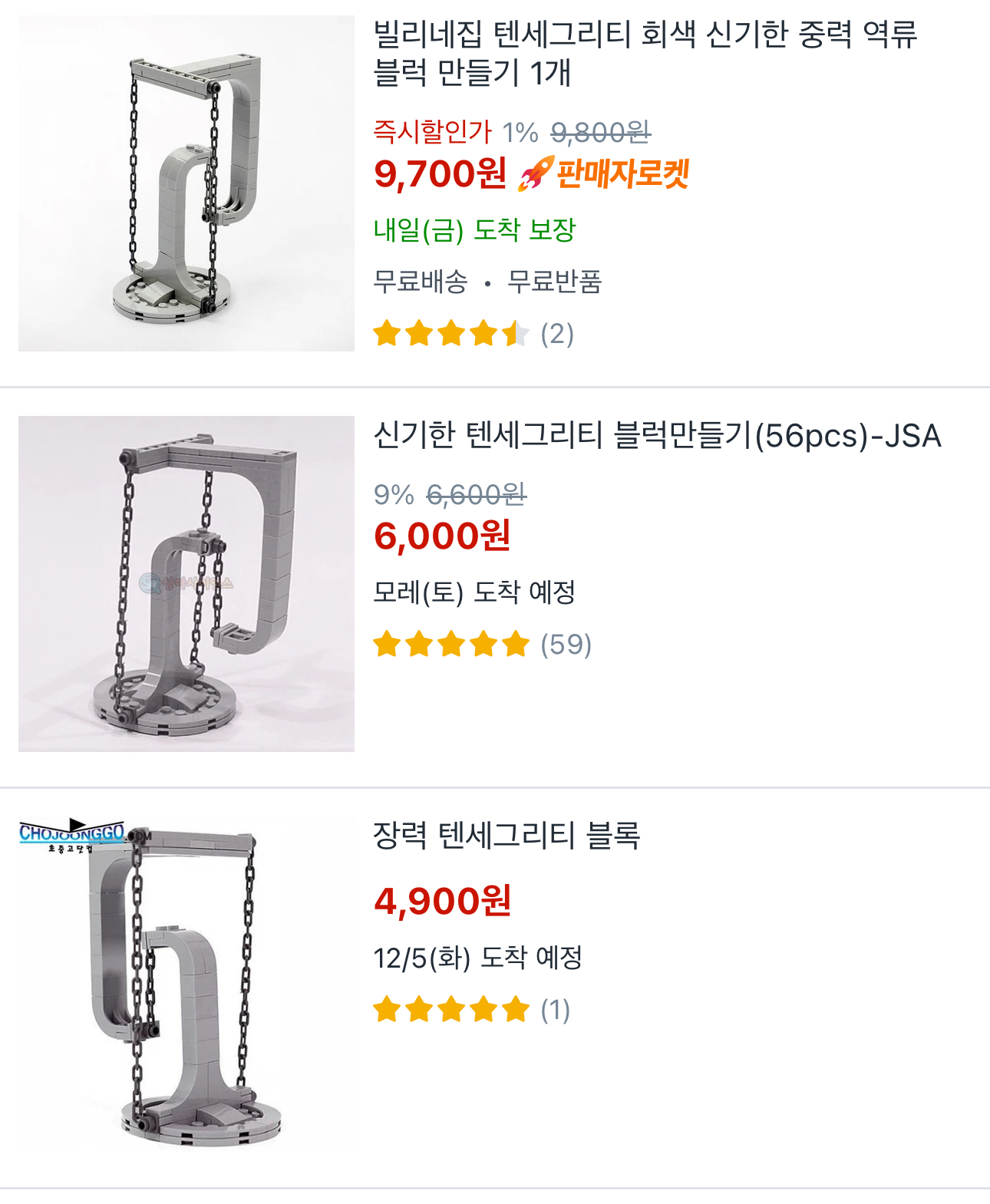Open the 빌리네집 텐세그리티 product title
The width and height of the screenshot is (990, 1204).
[x=645, y=53]
